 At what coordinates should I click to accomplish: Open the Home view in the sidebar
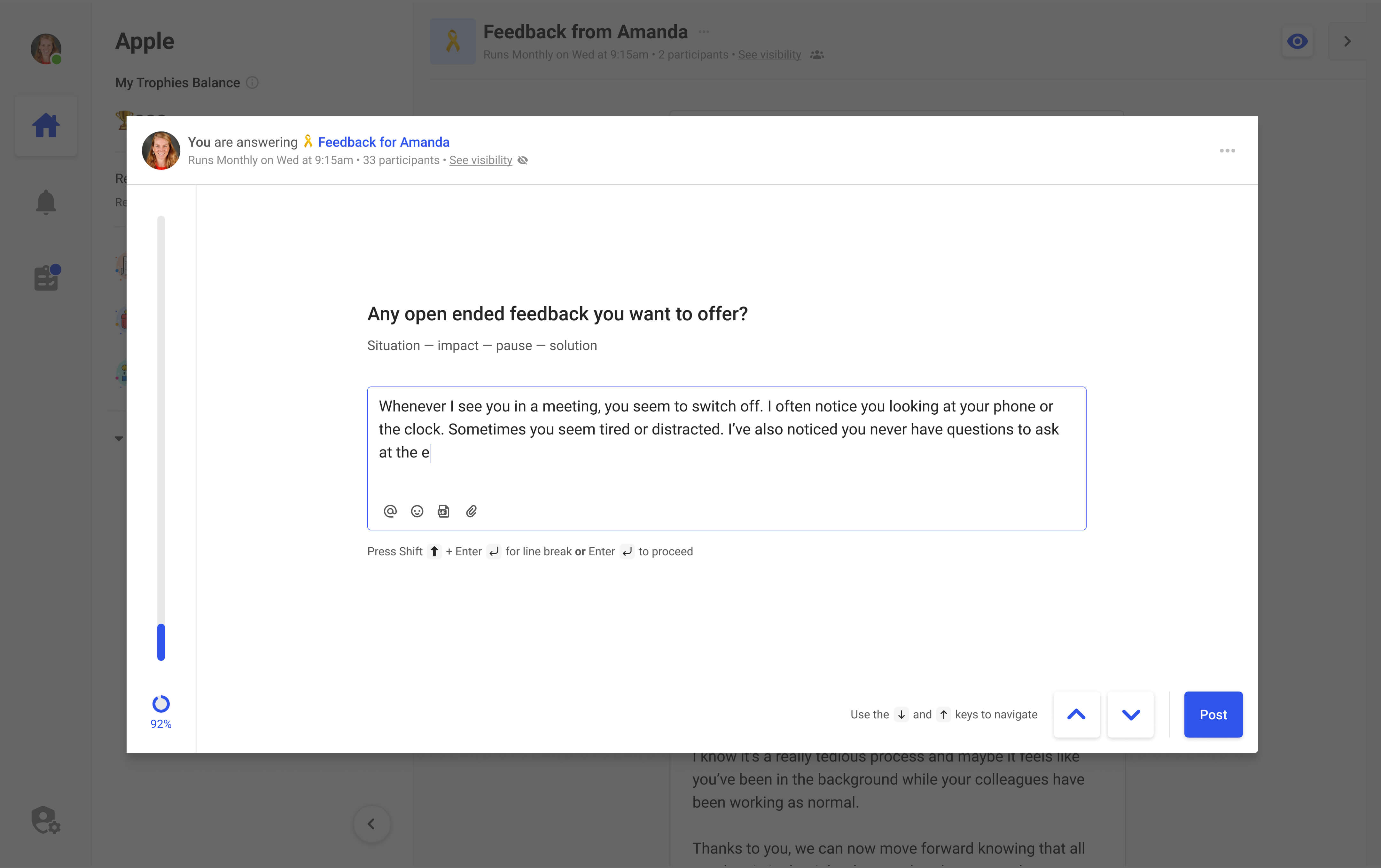coord(46,125)
